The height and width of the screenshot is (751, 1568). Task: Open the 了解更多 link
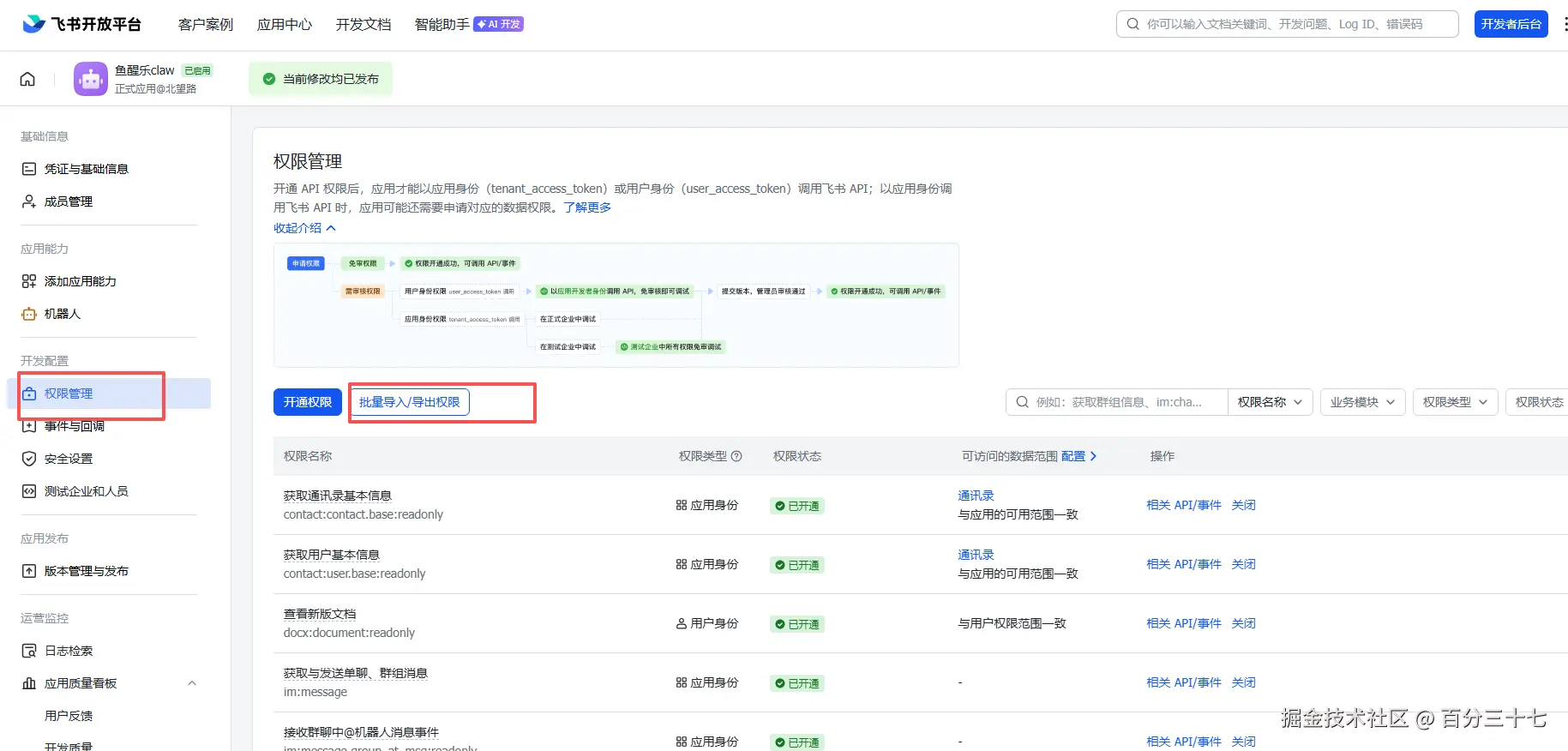point(587,207)
